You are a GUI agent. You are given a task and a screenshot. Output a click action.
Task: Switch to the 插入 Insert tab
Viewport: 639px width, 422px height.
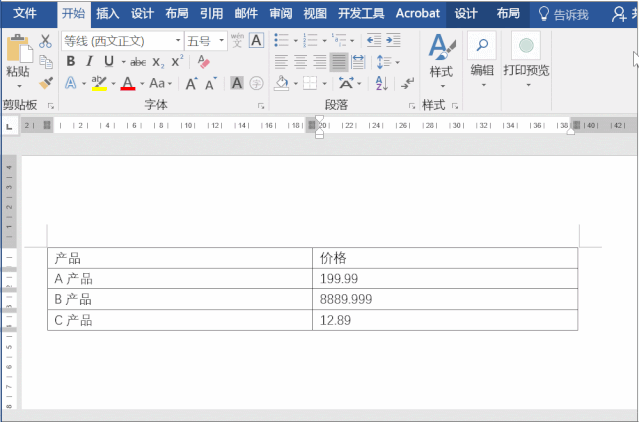[108, 14]
